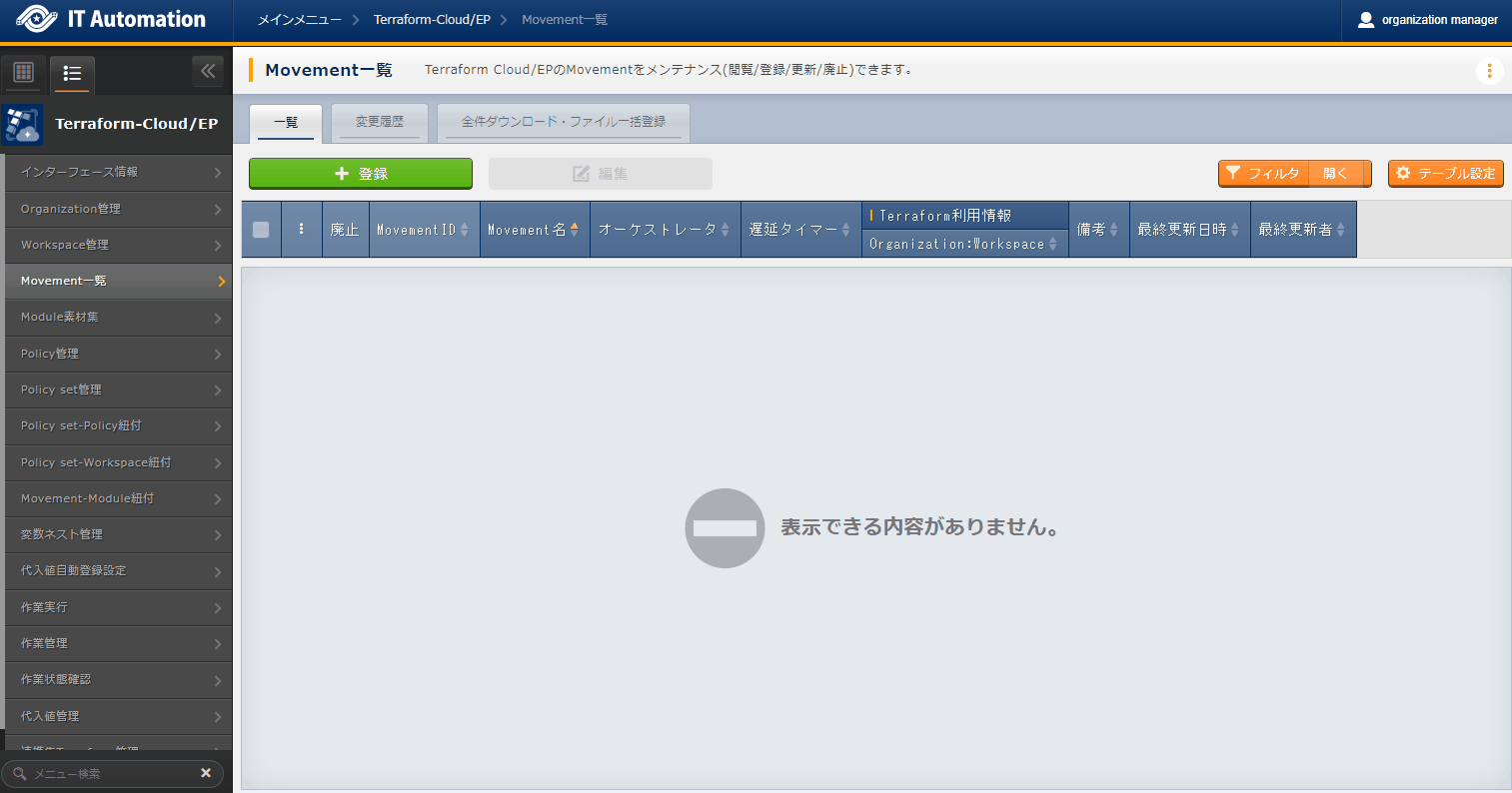This screenshot has width=1512, height=793.
Task: Sort by MovementID column arrows
Action: (x=464, y=230)
